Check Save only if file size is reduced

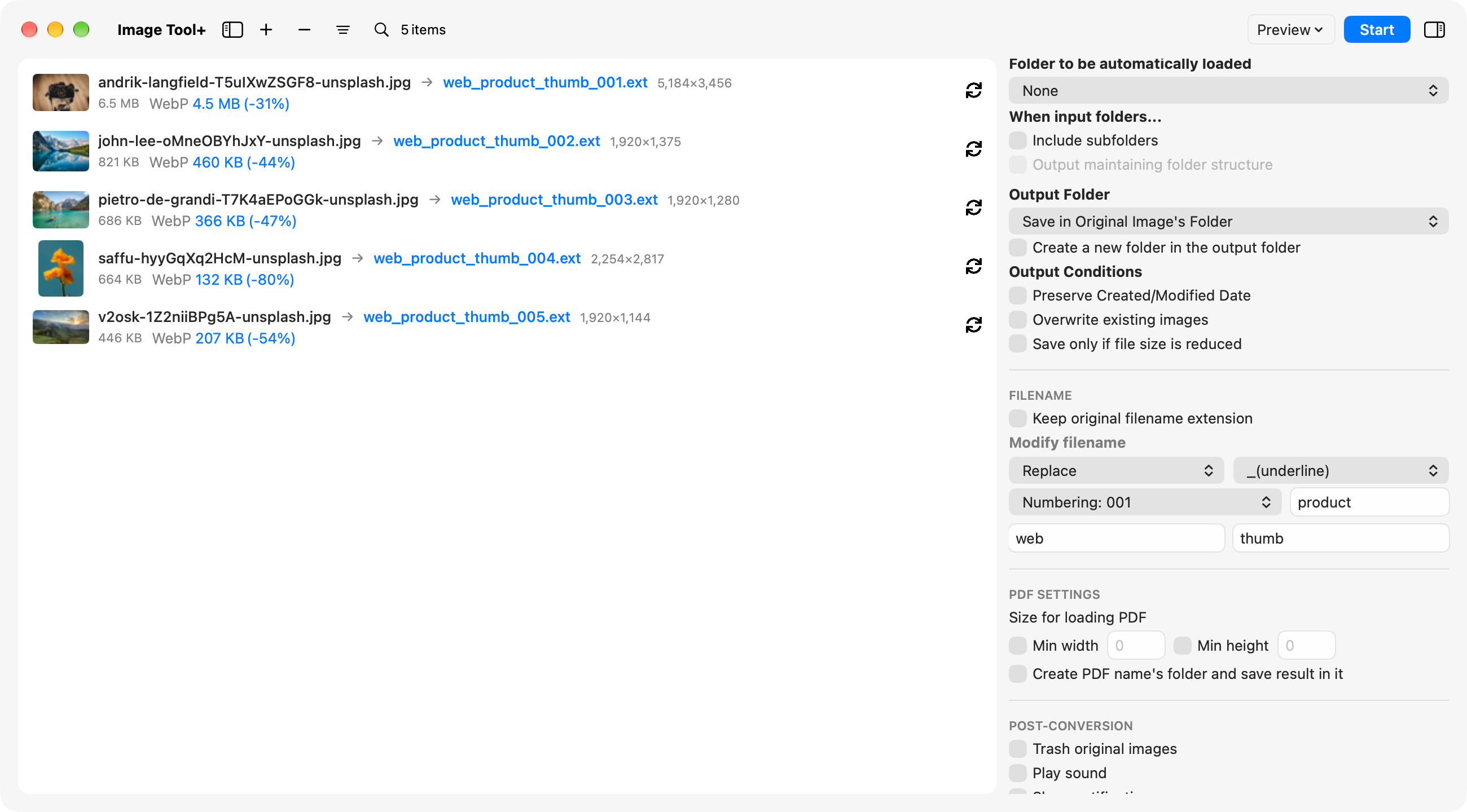tap(1018, 344)
